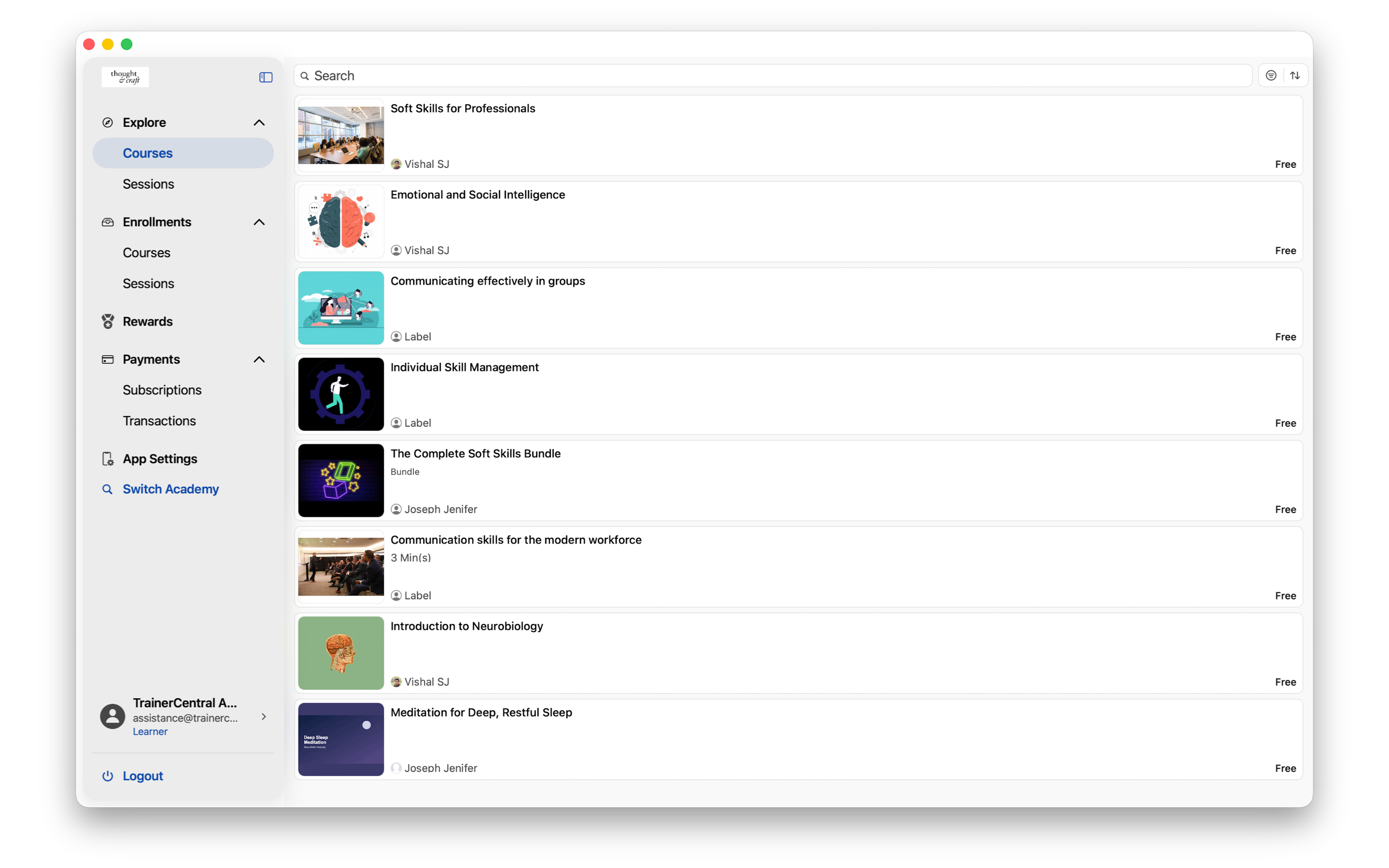Click the Payments card icon
1389x868 pixels.
pos(108,359)
